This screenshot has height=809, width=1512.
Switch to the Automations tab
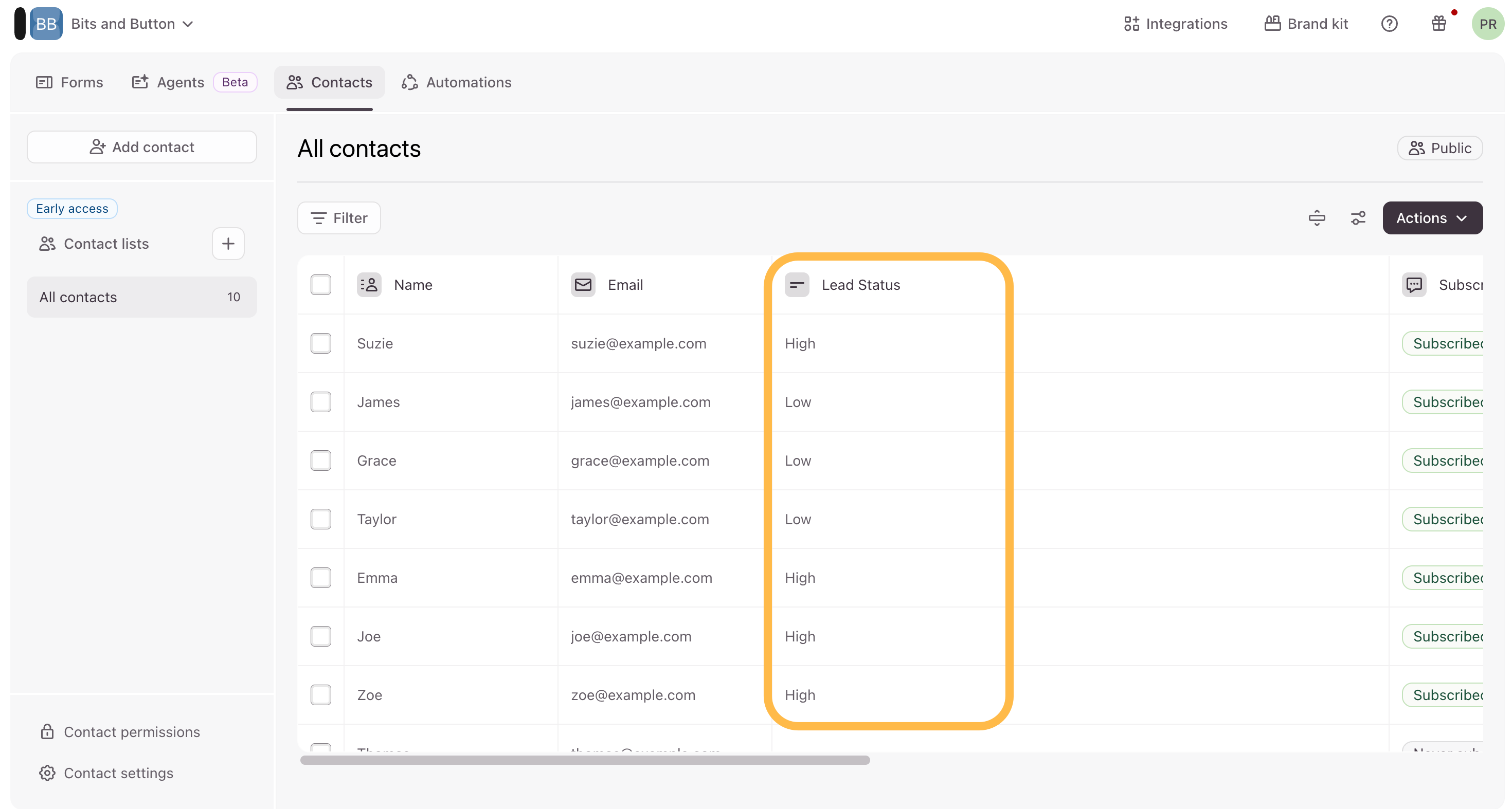click(457, 83)
